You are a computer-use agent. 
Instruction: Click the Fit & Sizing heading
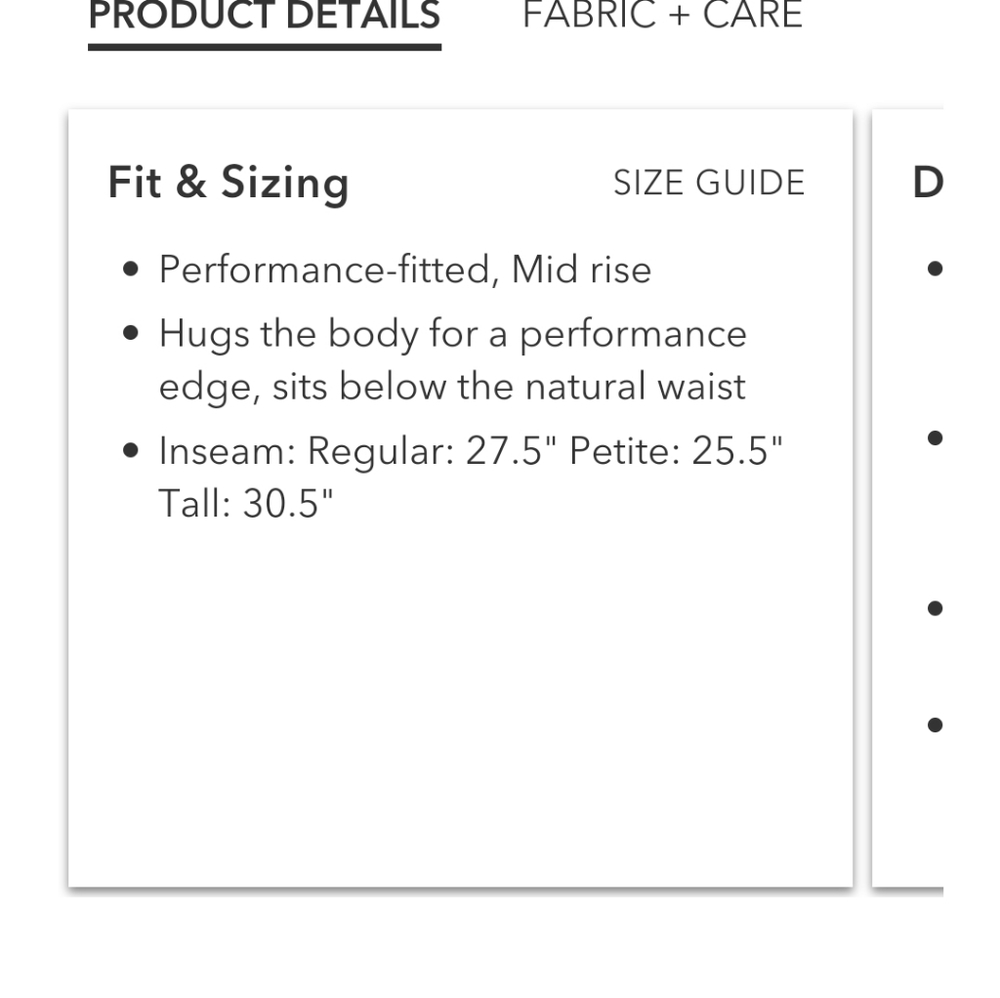tap(228, 183)
